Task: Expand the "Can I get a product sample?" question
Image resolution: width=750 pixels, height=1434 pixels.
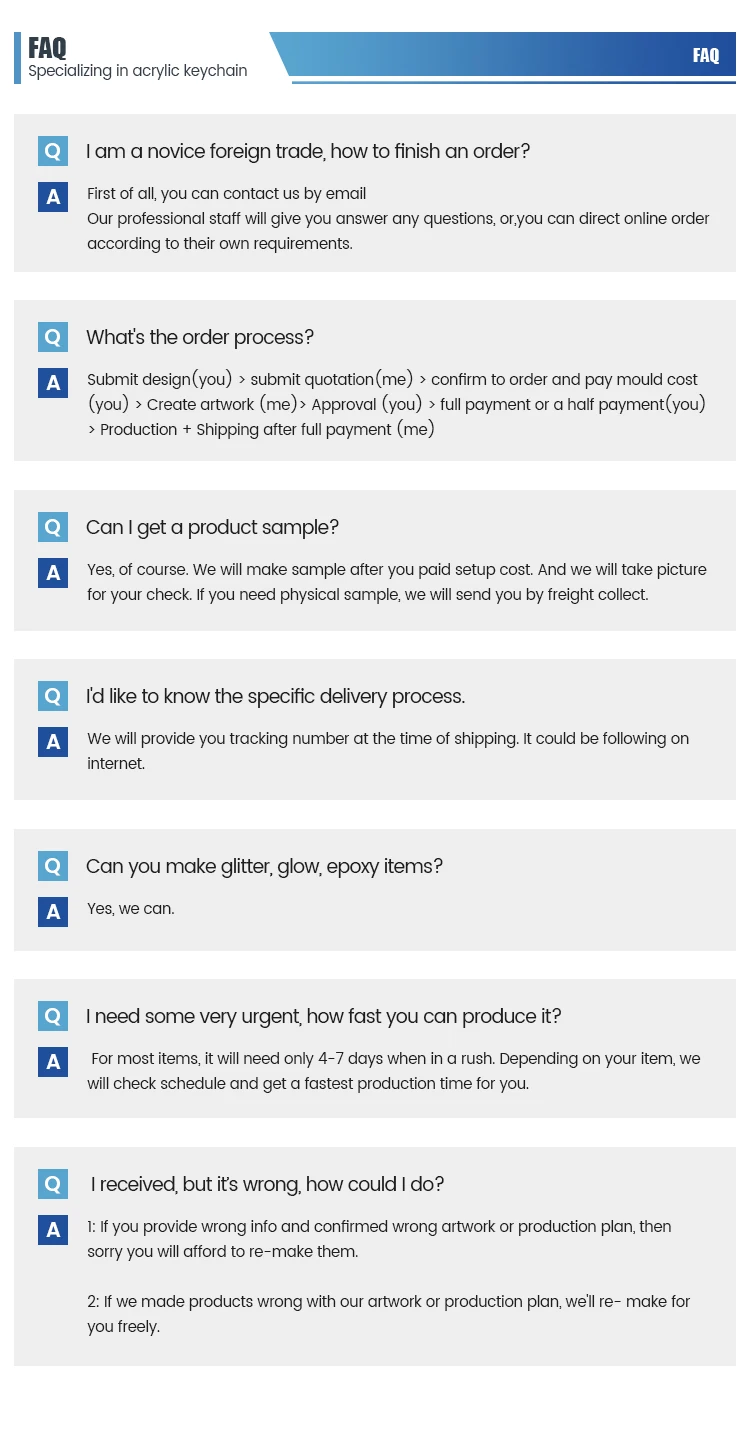Action: point(212,527)
